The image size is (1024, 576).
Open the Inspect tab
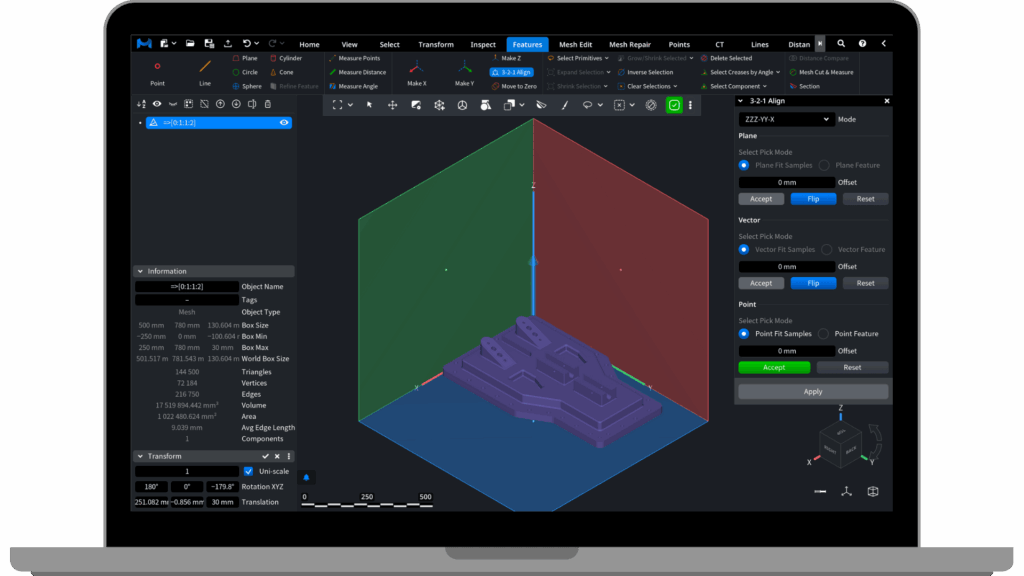483,44
